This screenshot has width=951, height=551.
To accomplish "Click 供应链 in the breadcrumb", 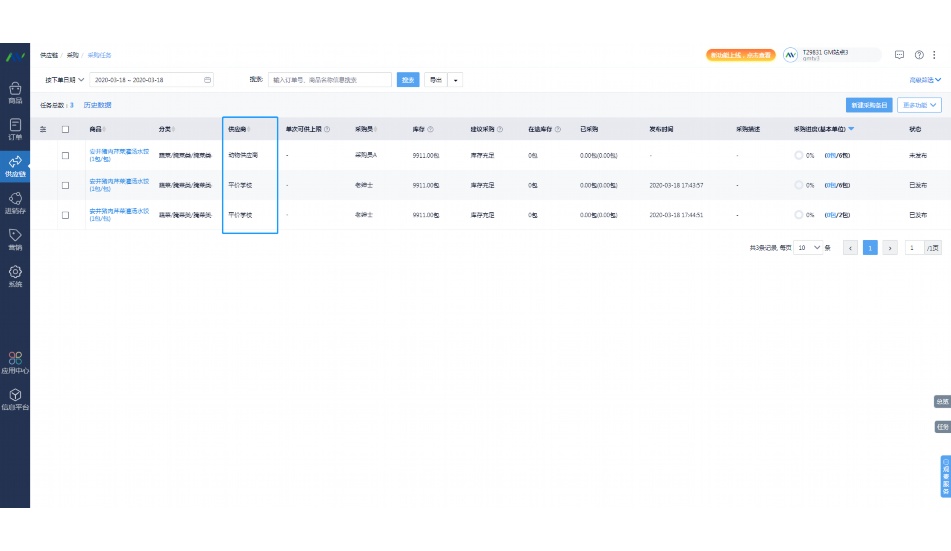I will click(x=49, y=55).
